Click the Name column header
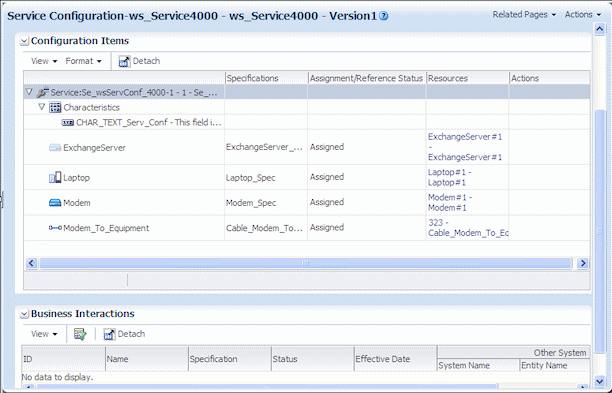The height and width of the screenshot is (393, 612). click(147, 359)
